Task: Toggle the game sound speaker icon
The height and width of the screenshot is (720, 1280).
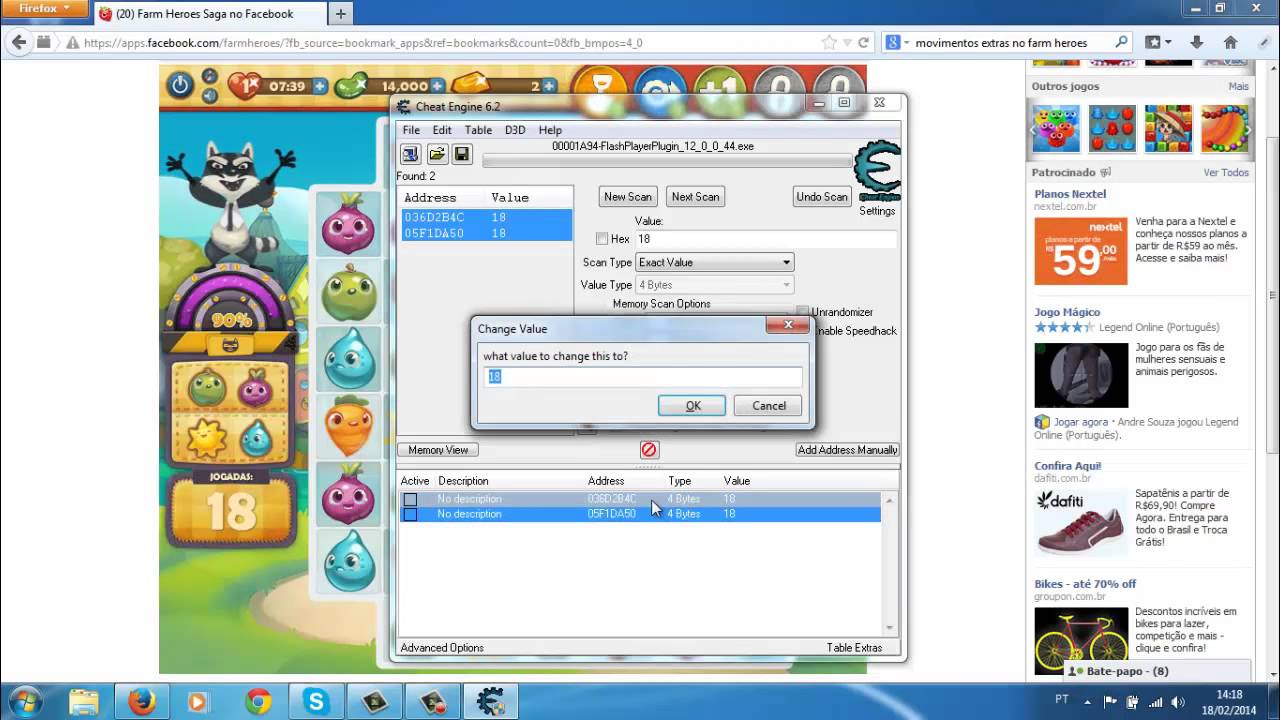Action: click(x=210, y=94)
